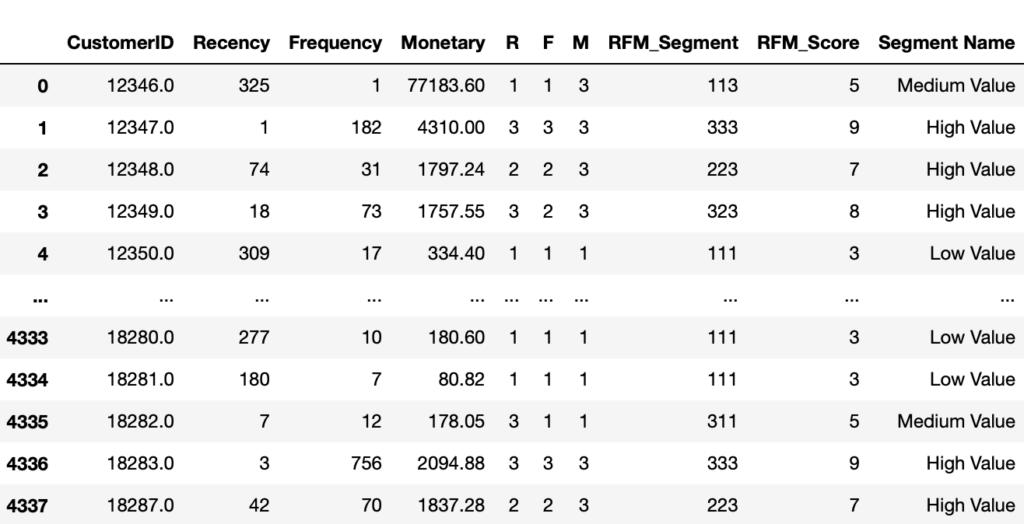Click Low Value in row 4
Screen dimensions: 1024x524
pos(972,254)
